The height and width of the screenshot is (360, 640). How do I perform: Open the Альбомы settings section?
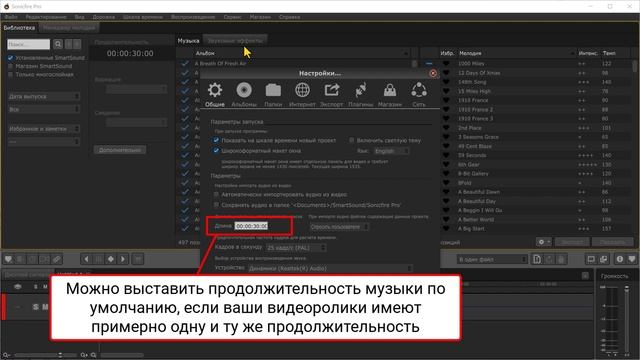244,95
